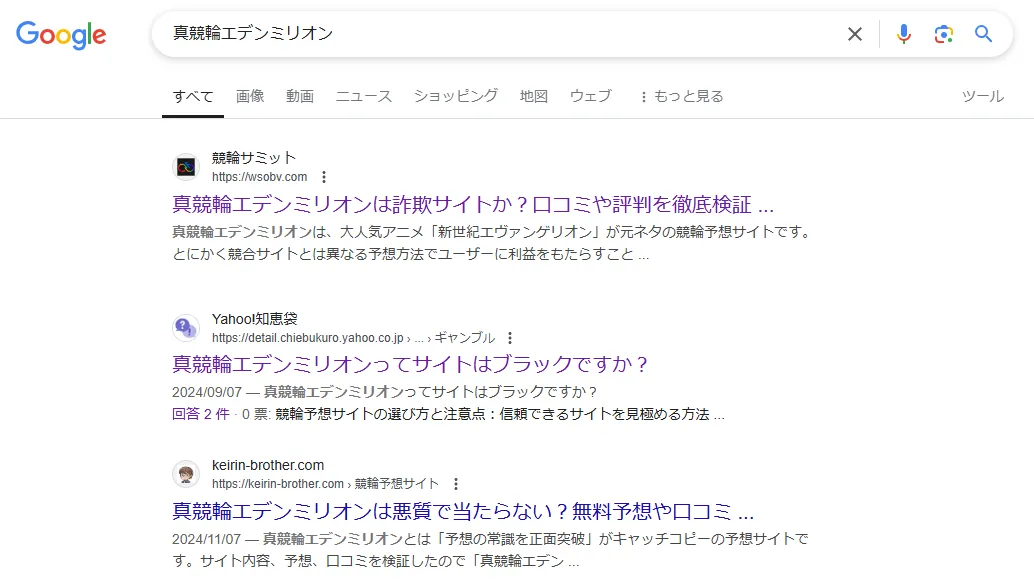Start voice search with microphone icon
The height and width of the screenshot is (588, 1034).
tap(903, 34)
